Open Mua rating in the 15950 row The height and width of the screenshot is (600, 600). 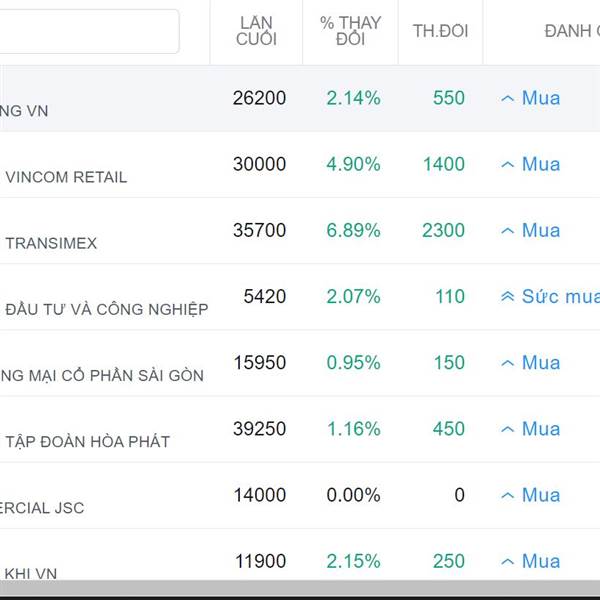point(541,363)
